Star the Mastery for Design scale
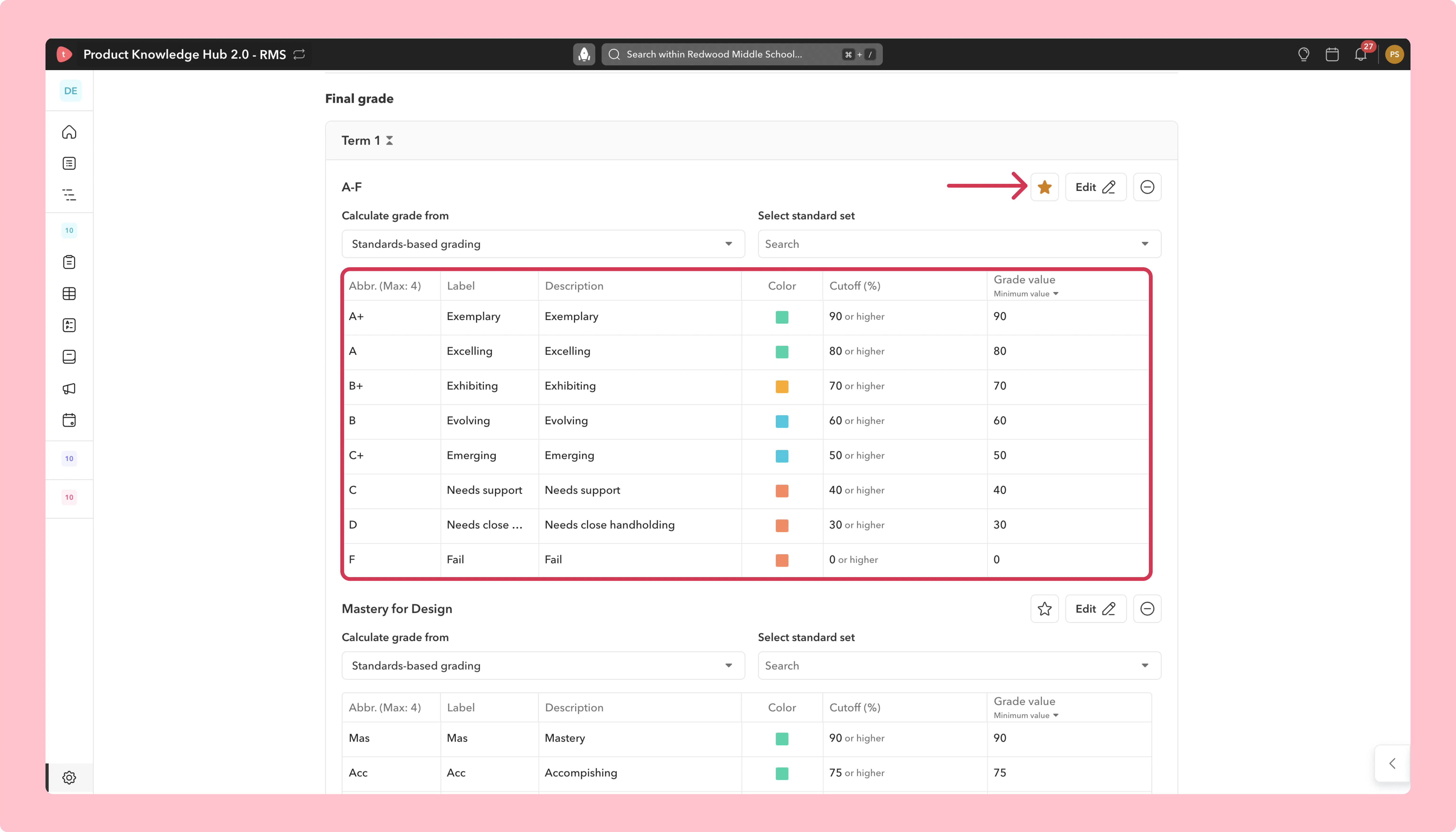The height and width of the screenshot is (832, 1456). [x=1045, y=609]
